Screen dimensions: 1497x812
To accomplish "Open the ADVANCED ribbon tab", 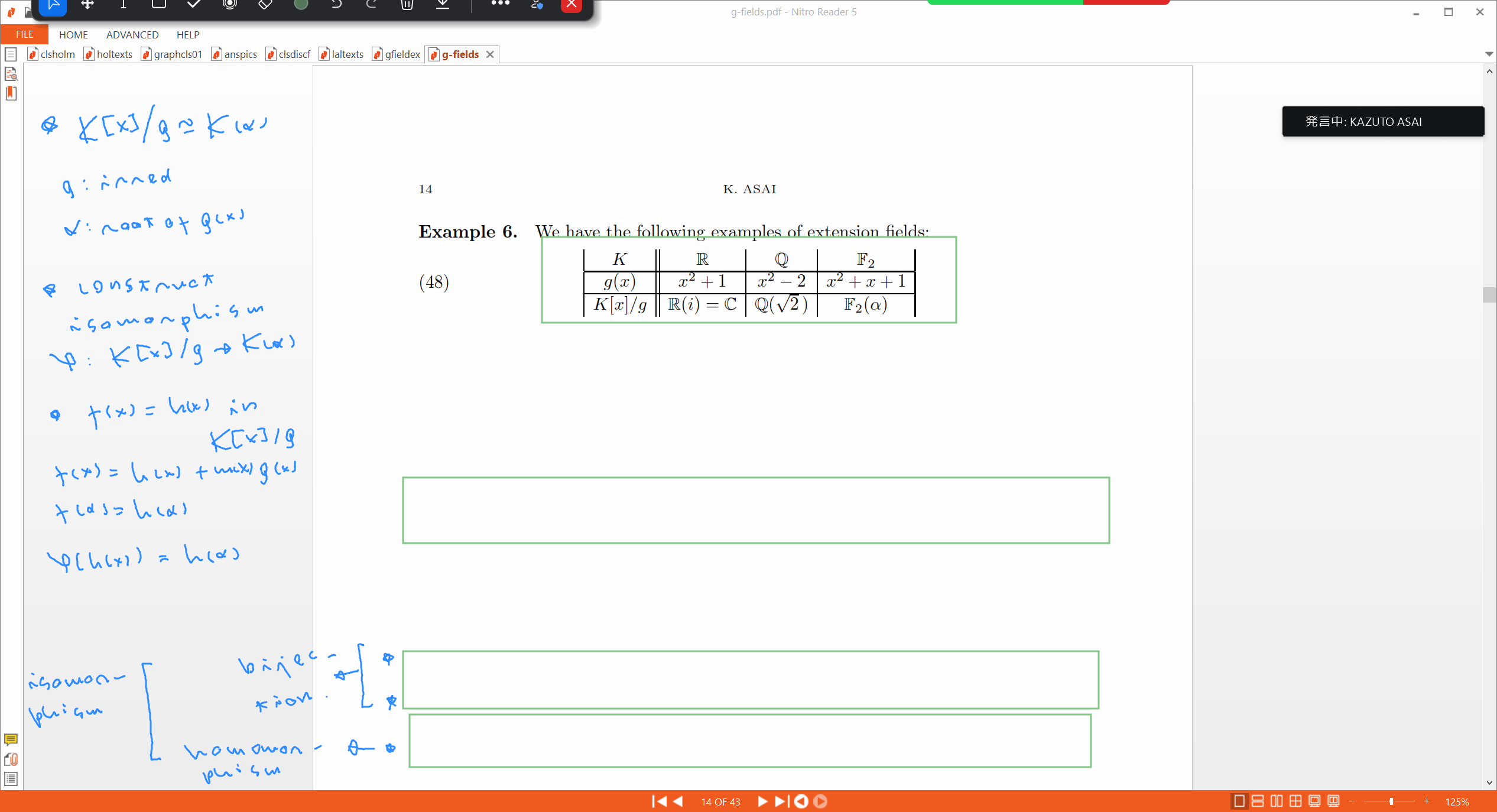I will pyautogui.click(x=132, y=34).
